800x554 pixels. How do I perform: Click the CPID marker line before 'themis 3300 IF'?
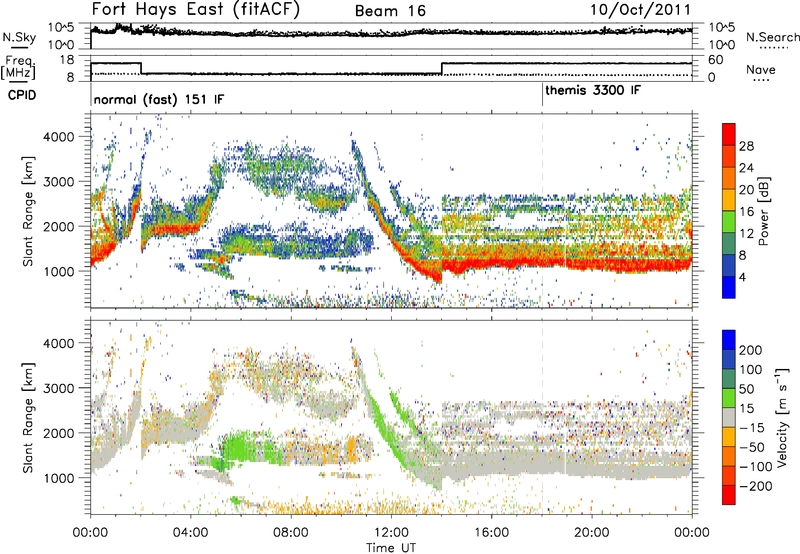[x=542, y=94]
